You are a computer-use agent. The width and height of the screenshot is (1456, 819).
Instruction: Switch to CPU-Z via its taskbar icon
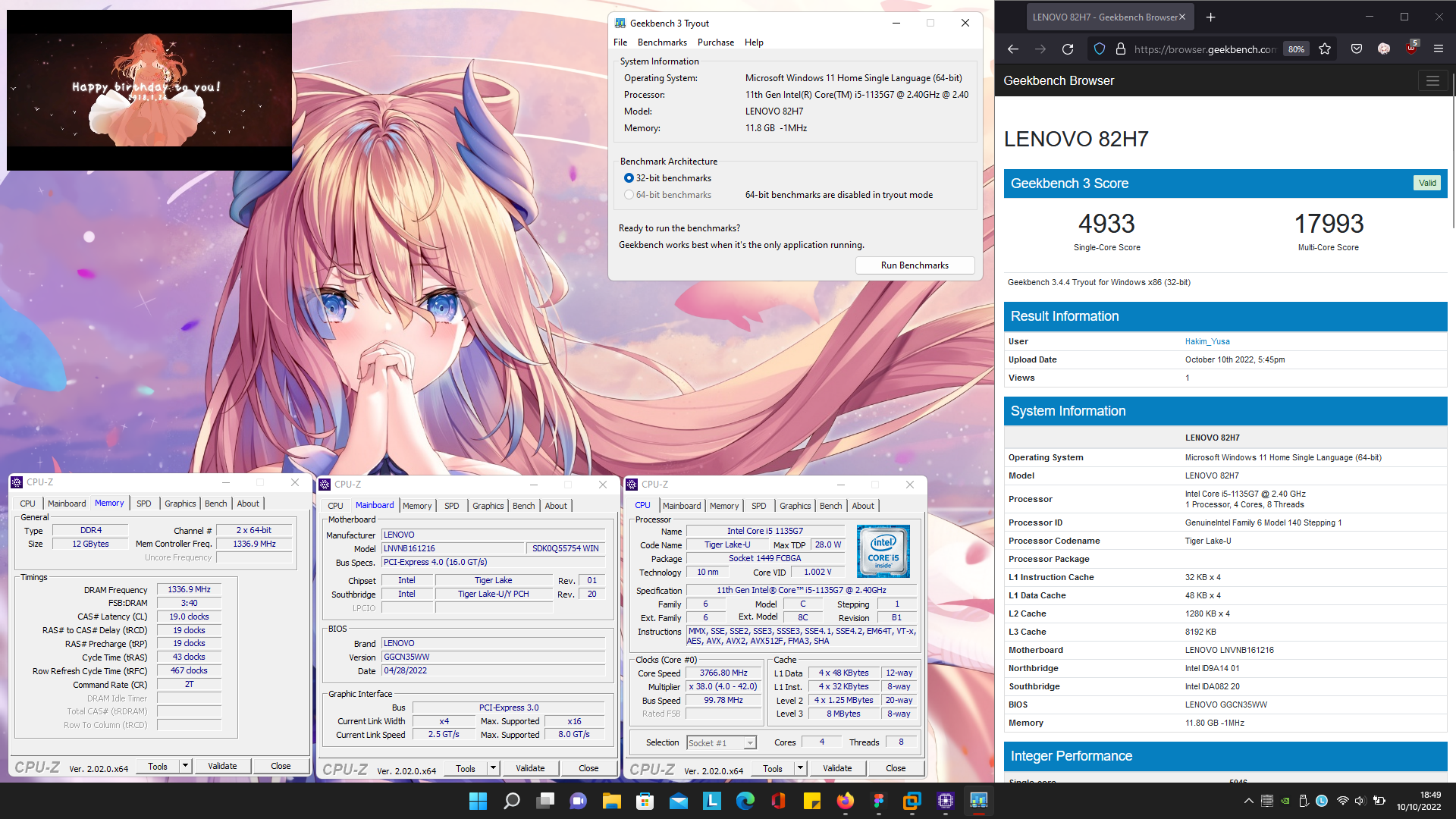click(946, 801)
